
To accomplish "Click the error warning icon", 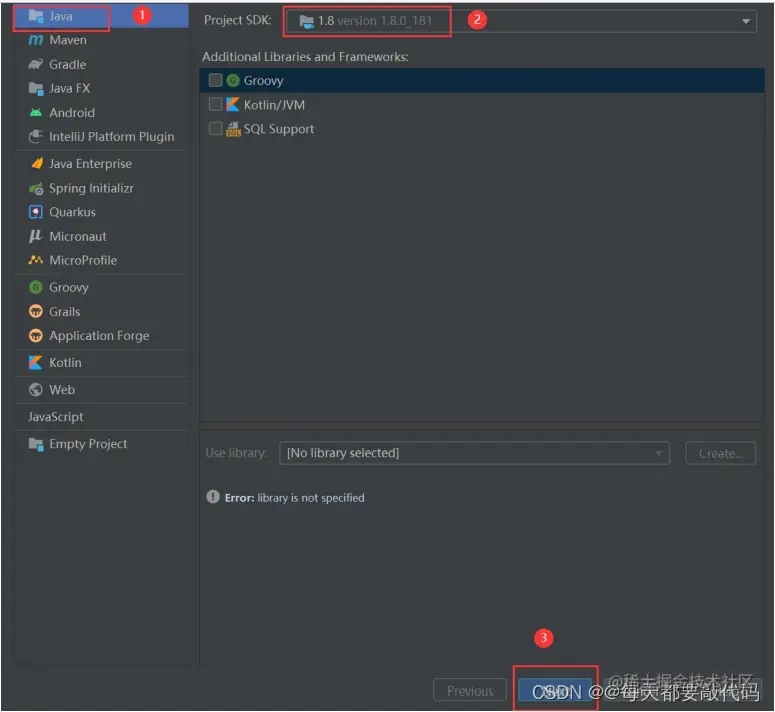I will coord(213,497).
